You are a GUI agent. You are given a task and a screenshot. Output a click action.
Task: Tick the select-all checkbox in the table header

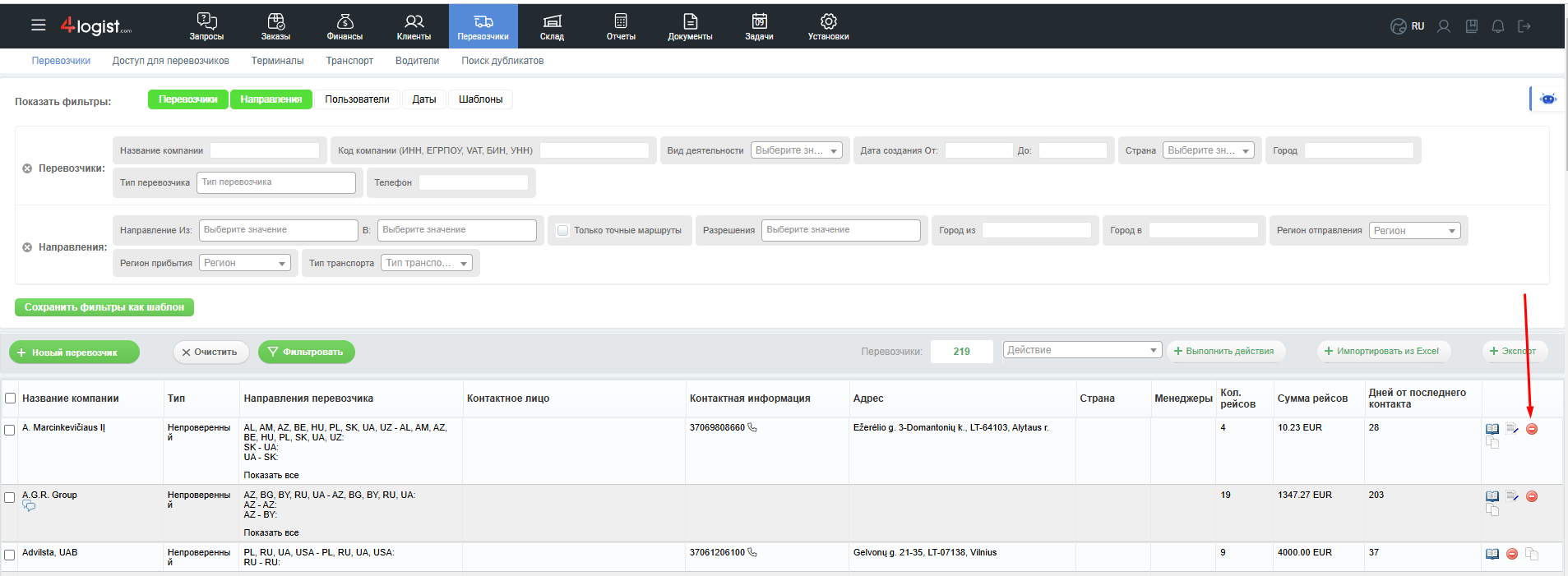11,399
